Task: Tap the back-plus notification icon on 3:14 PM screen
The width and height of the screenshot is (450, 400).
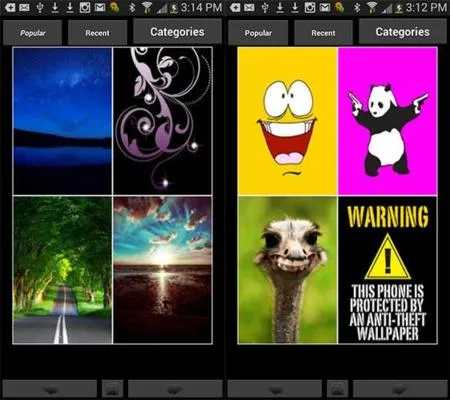Action: [10, 7]
